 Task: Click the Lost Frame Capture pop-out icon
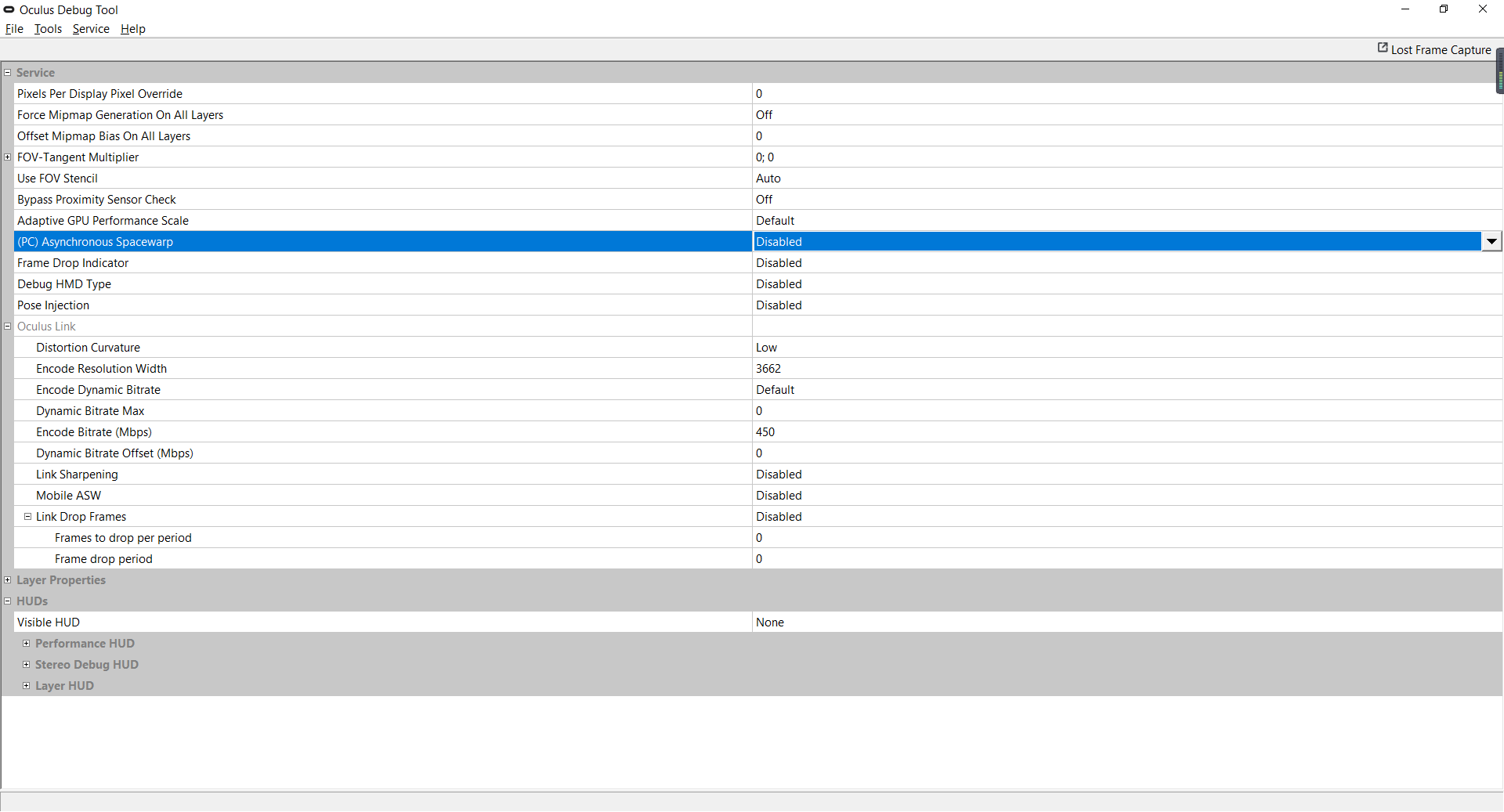pyautogui.click(x=1383, y=48)
